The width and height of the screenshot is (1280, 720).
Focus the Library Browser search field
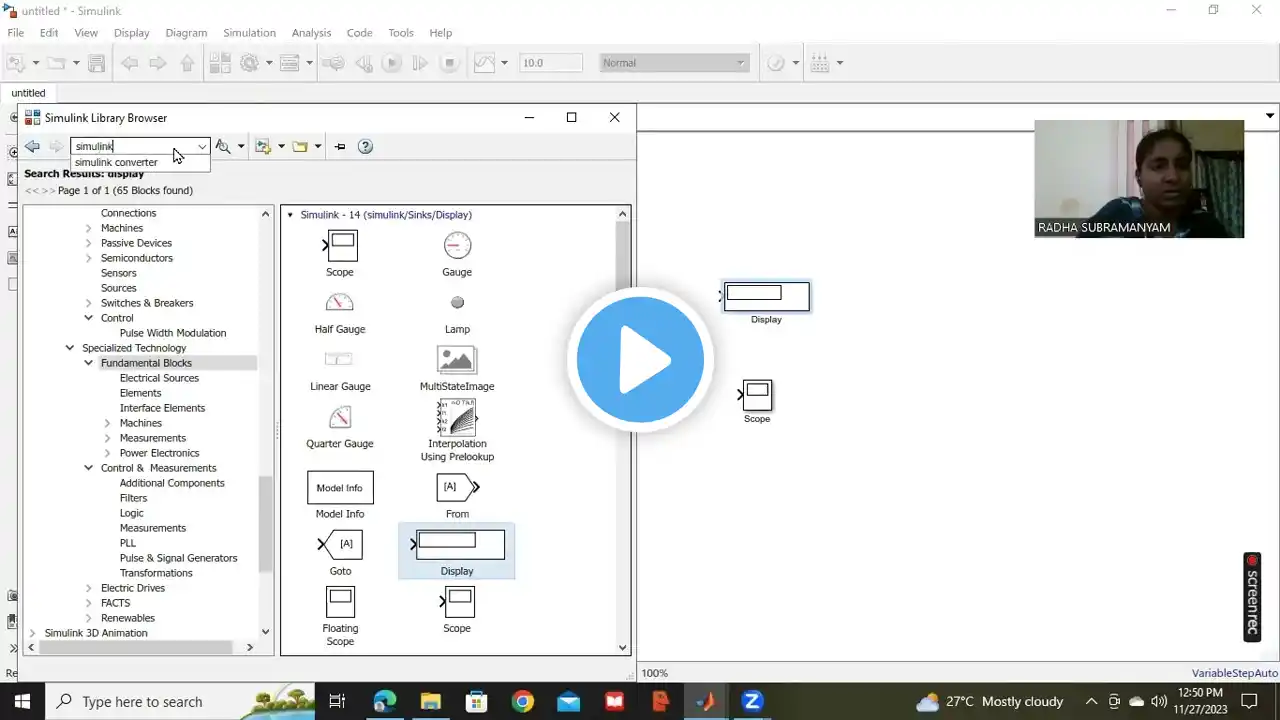pos(133,146)
